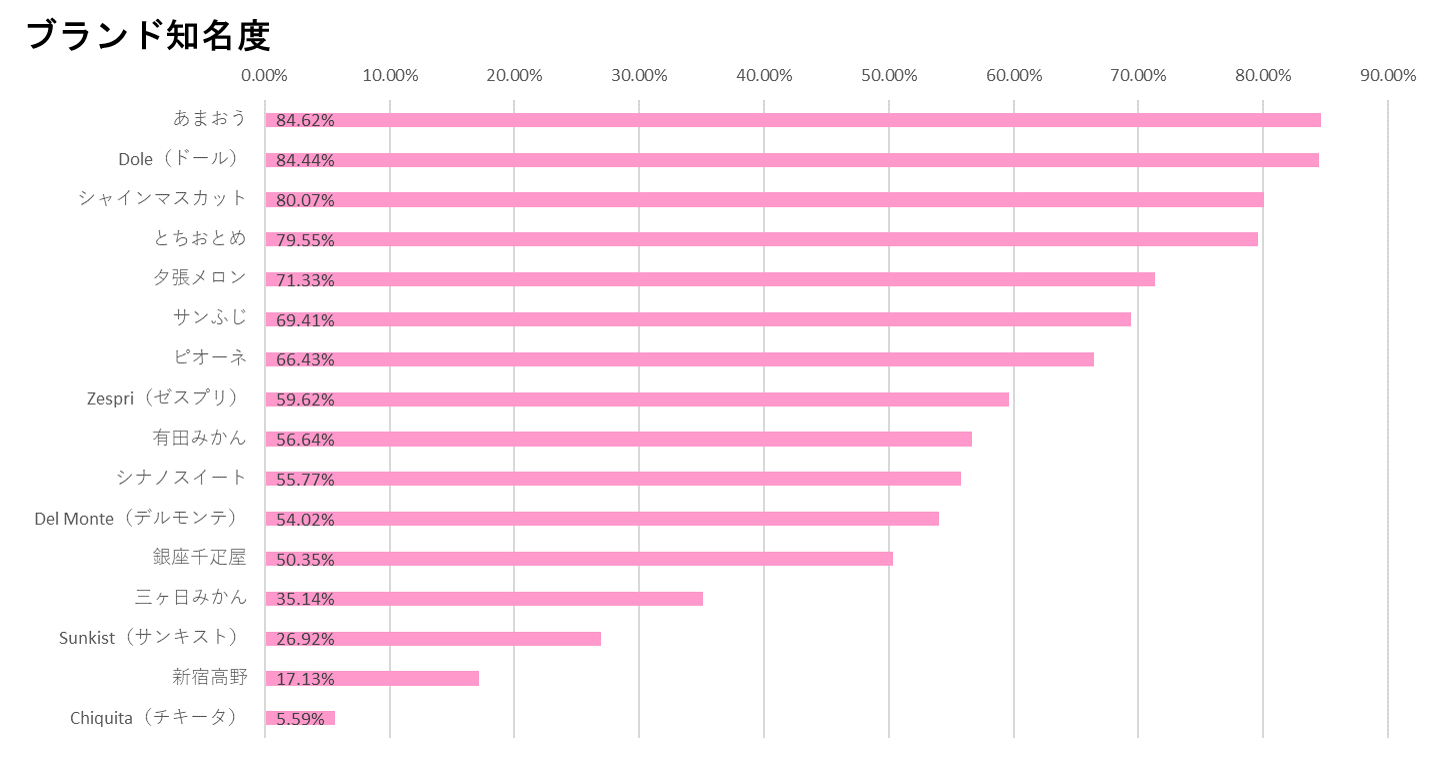Select the 79.55% data label

[x=305, y=240]
